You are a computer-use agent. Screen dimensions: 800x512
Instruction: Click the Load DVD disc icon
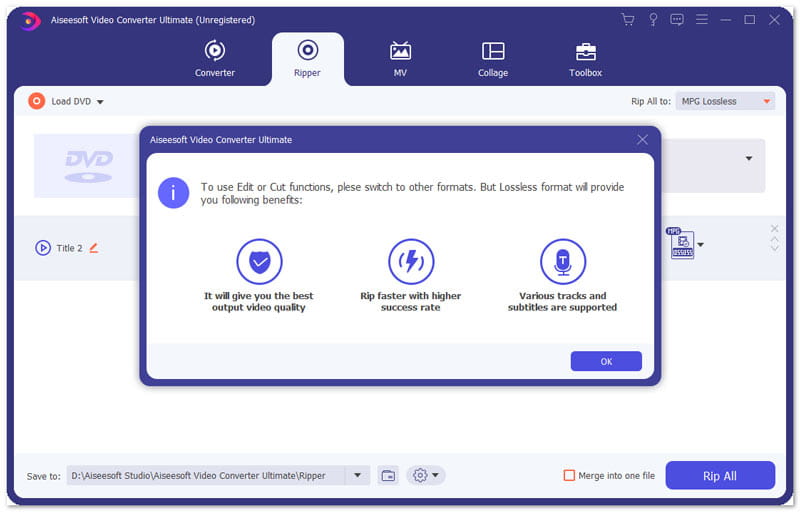click(x=37, y=101)
